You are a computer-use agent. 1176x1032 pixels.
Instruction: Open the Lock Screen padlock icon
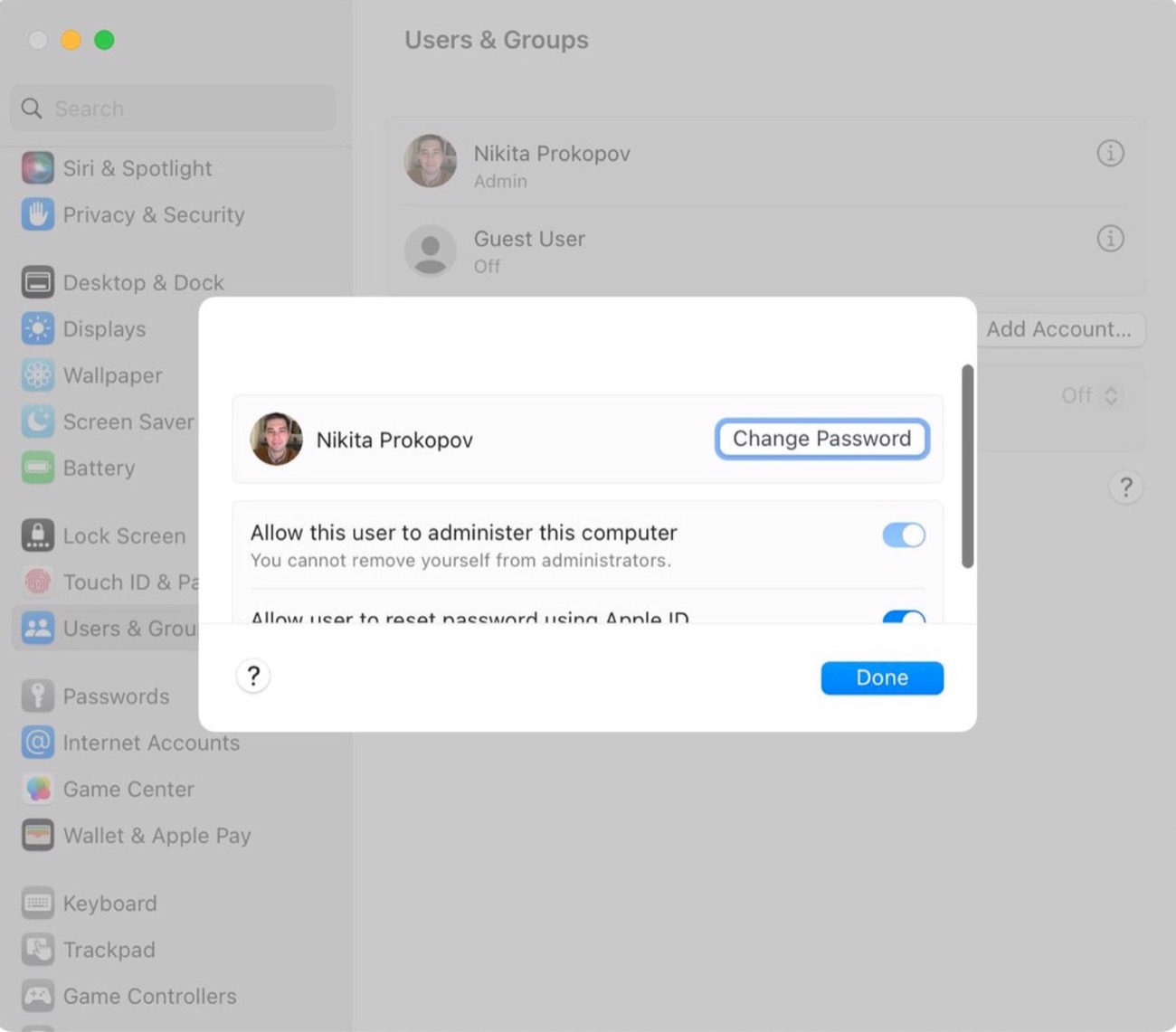tap(37, 535)
